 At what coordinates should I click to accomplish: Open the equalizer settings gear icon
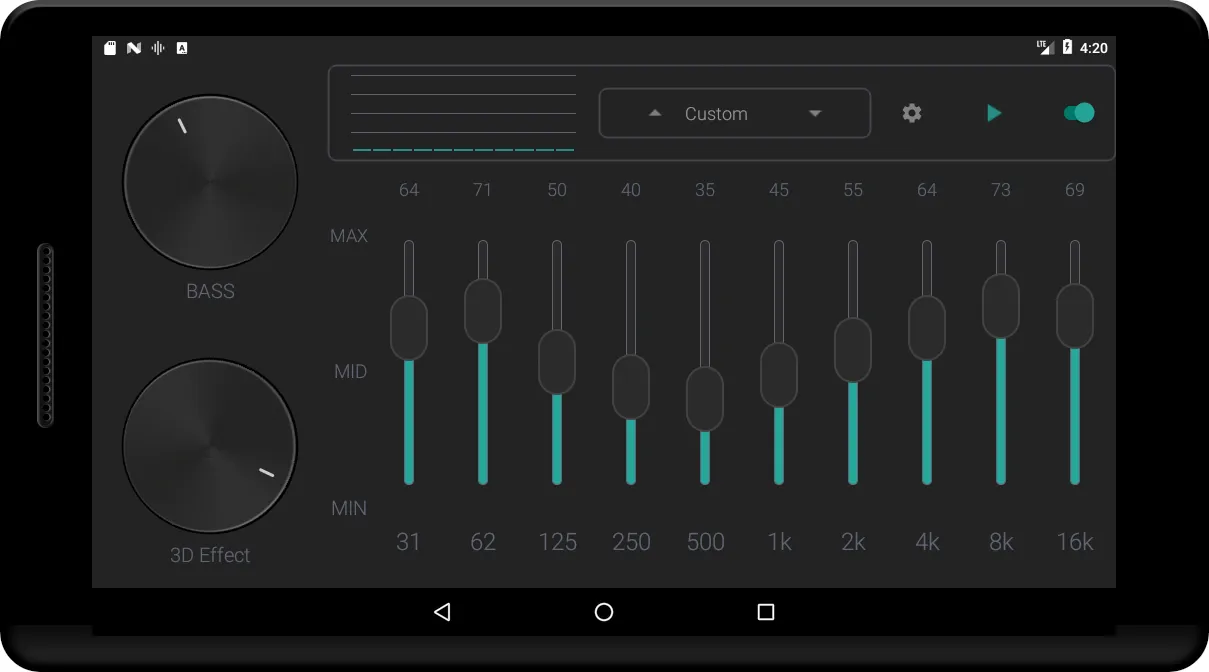[x=911, y=113]
